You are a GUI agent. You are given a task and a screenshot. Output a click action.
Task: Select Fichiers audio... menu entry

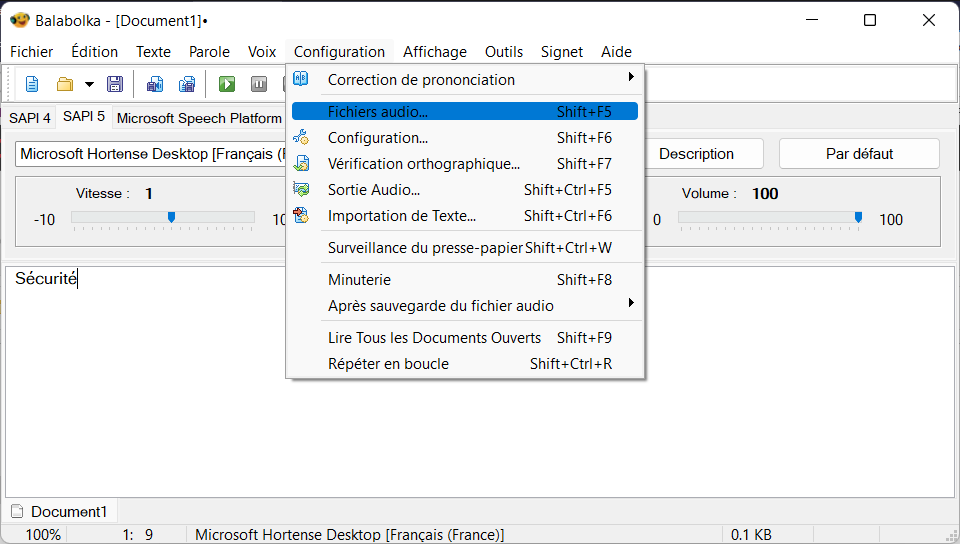[377, 112]
